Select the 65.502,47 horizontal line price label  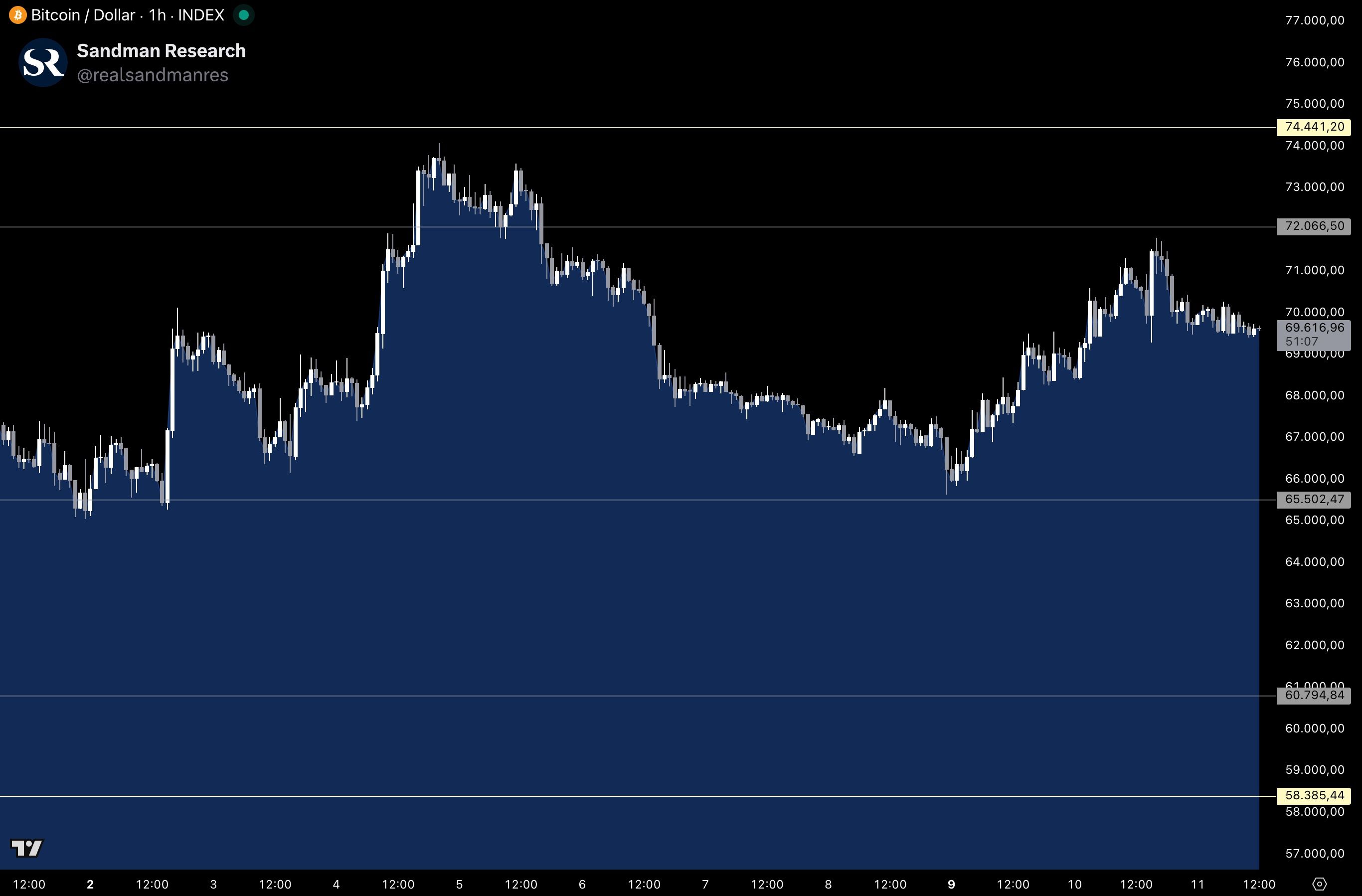[1314, 499]
